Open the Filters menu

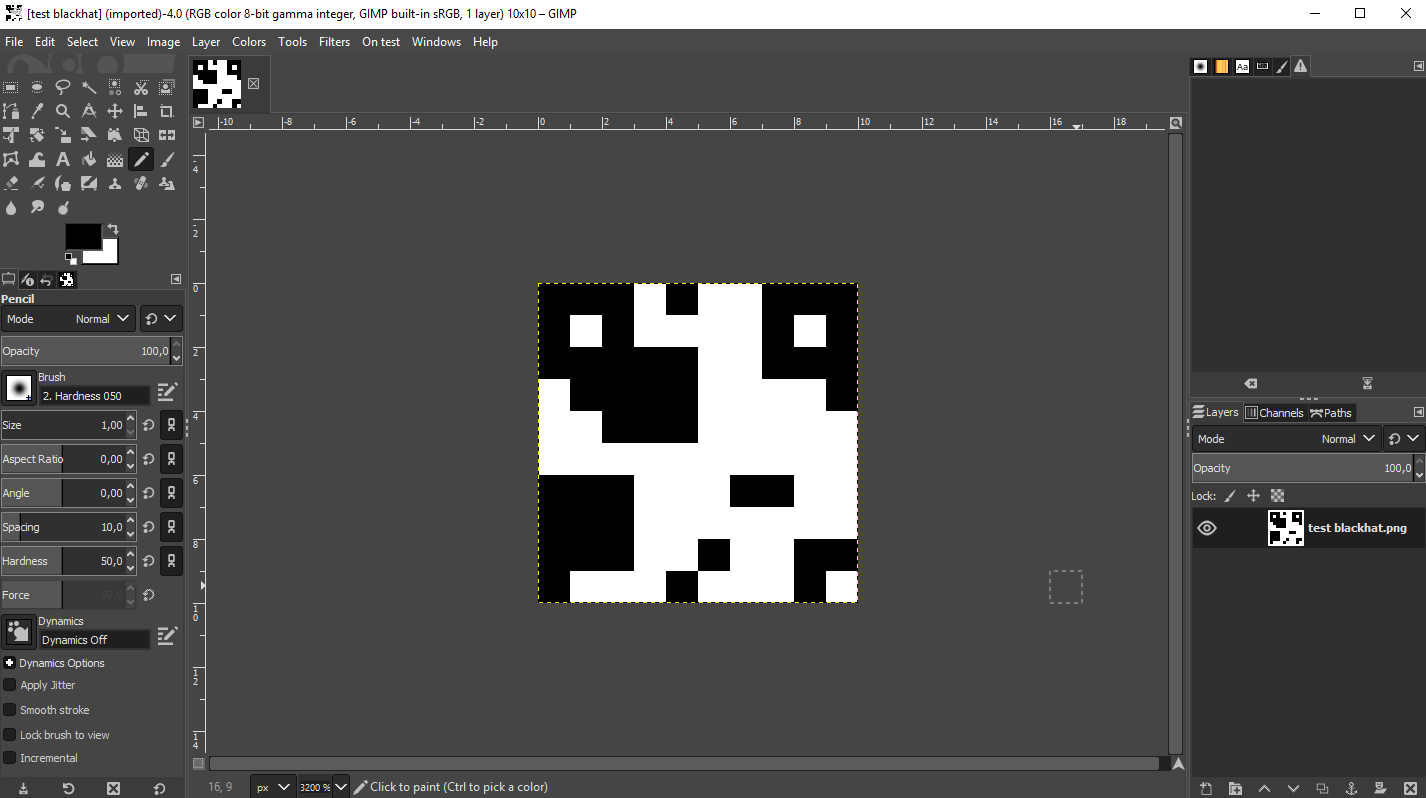pyautogui.click(x=334, y=42)
